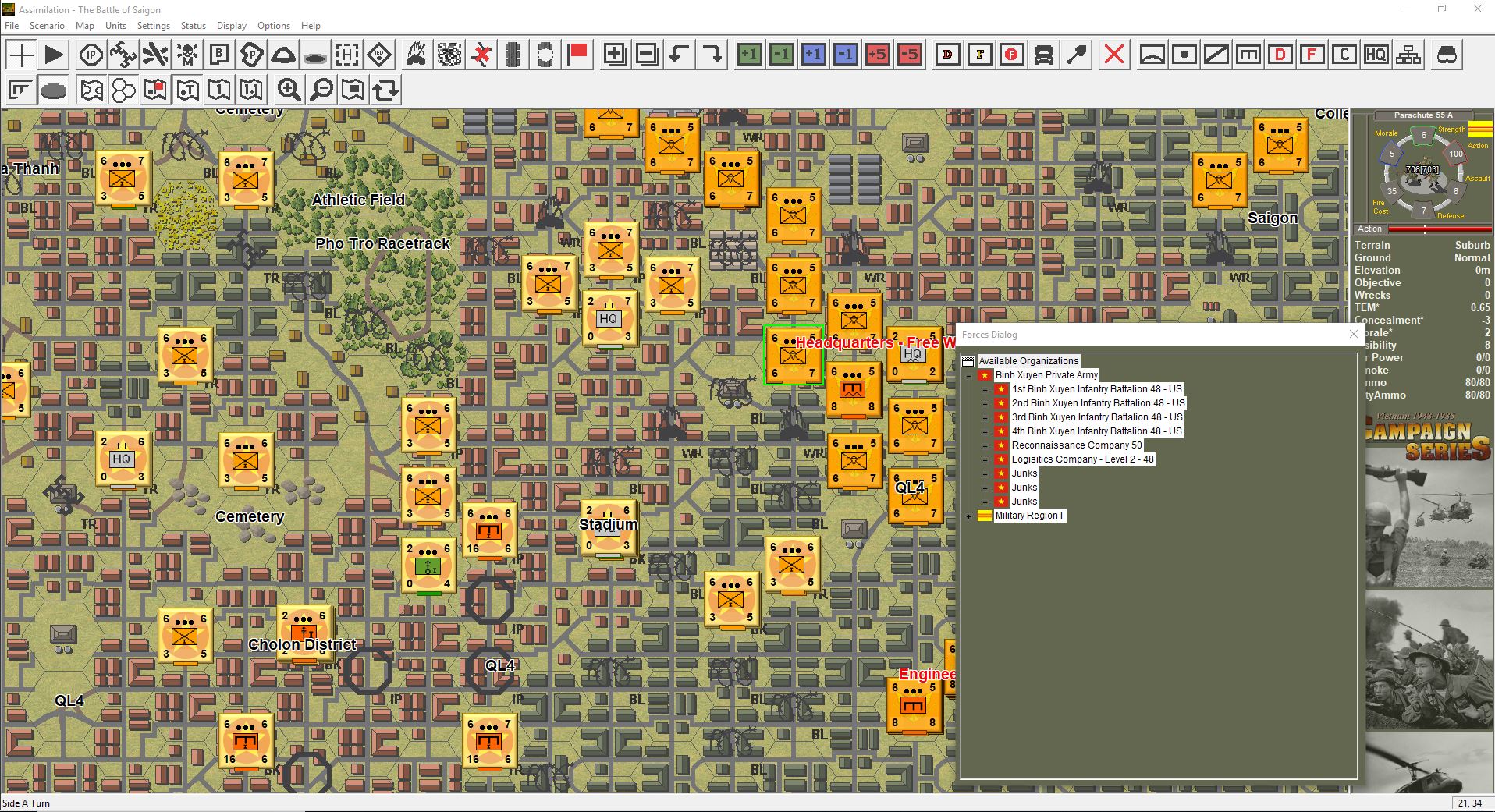1495x812 pixels.
Task: Click the green +1 button
Action: coord(749,55)
